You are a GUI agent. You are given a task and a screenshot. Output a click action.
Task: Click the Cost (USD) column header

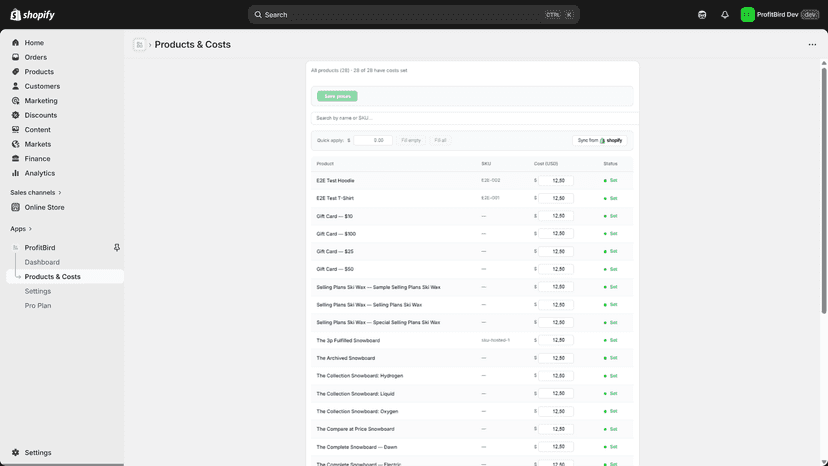coord(545,164)
